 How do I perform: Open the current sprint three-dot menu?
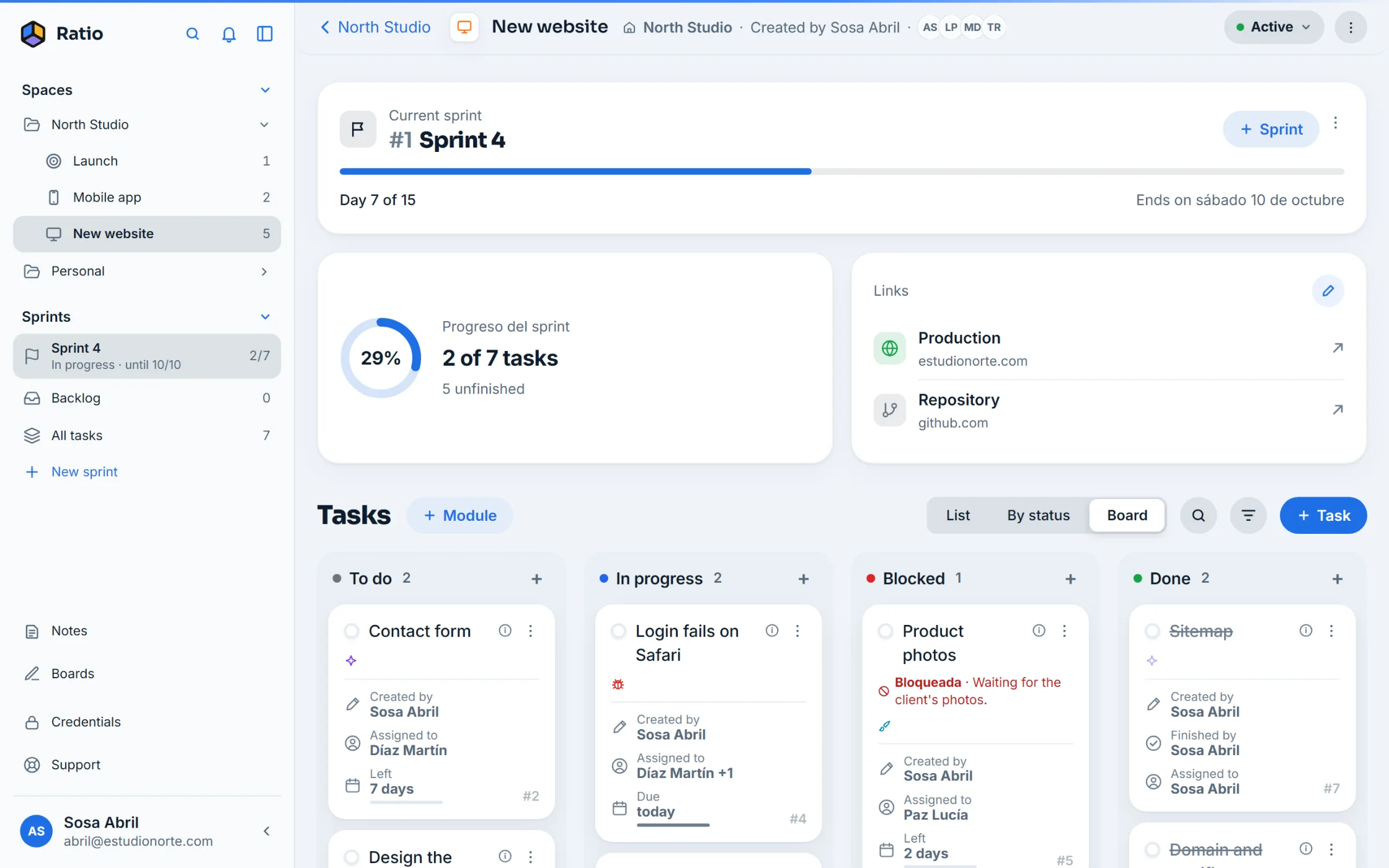coord(1336,123)
